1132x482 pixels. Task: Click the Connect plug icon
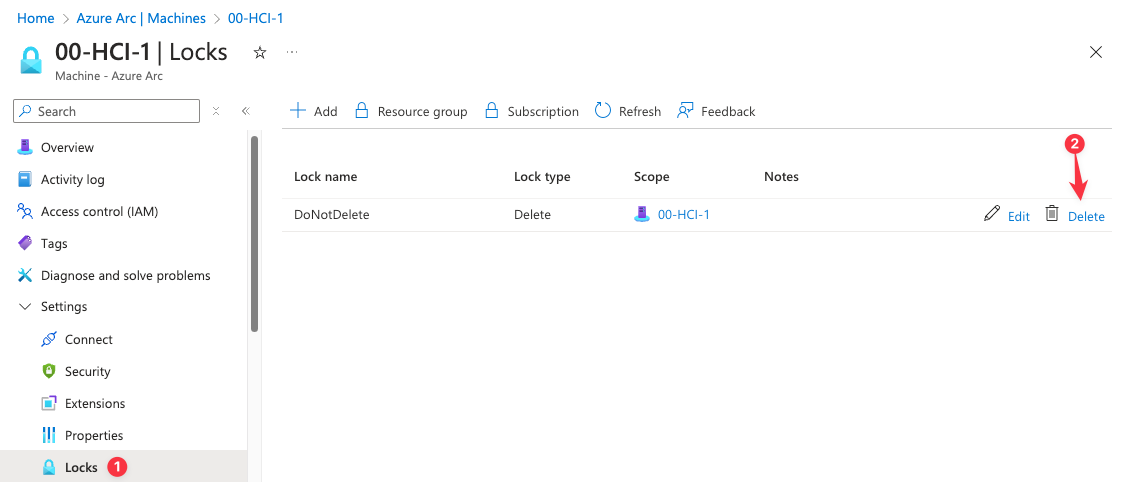tap(49, 339)
